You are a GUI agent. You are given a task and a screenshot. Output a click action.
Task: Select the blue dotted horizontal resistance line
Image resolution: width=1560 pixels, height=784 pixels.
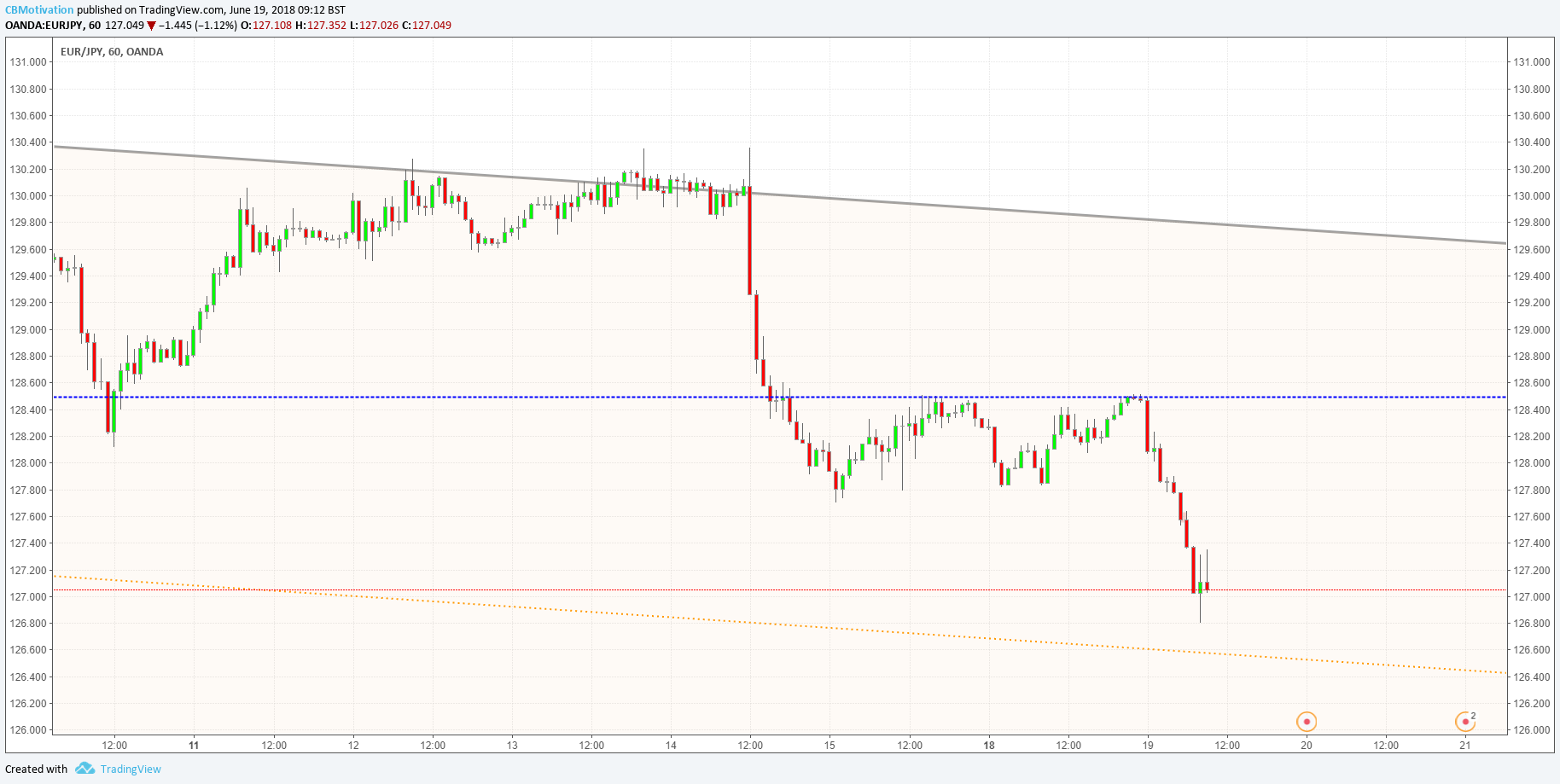tap(780, 397)
